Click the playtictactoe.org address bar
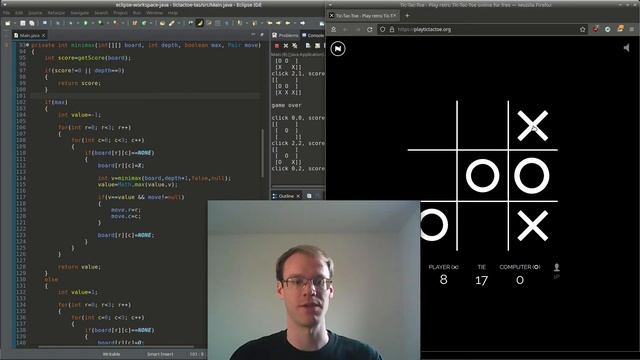 [482, 29]
